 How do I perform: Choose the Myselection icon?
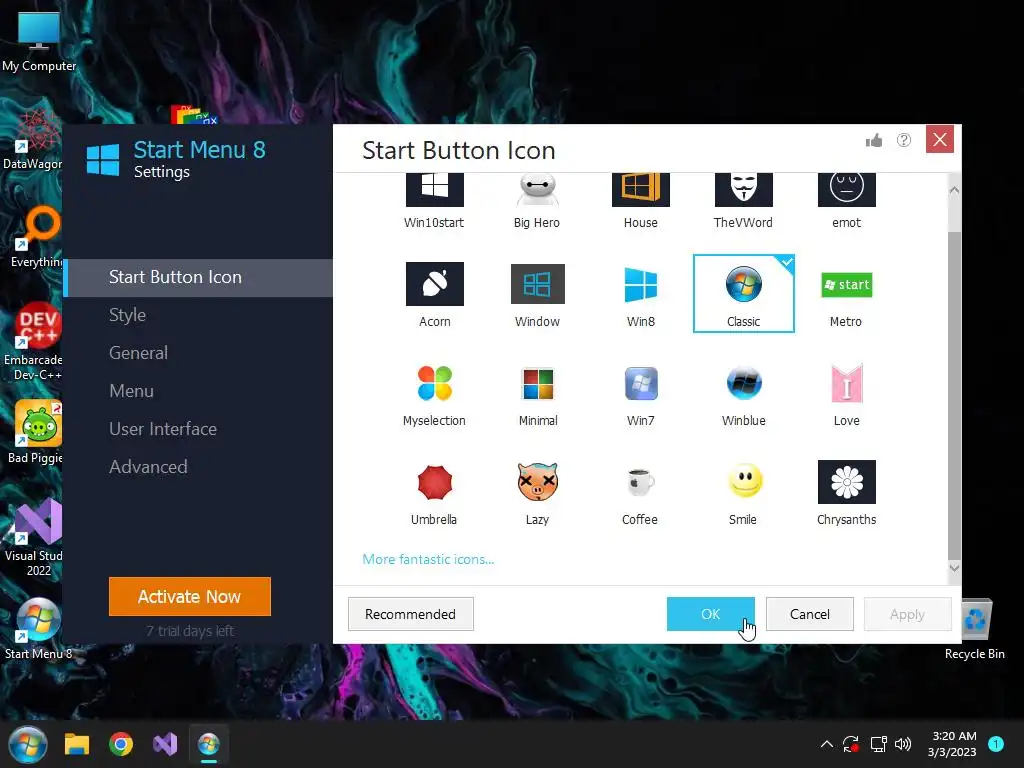coord(434,393)
